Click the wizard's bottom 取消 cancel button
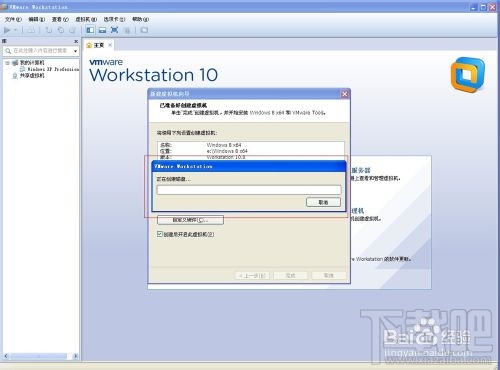This screenshot has height=370, width=500. tap(329, 276)
